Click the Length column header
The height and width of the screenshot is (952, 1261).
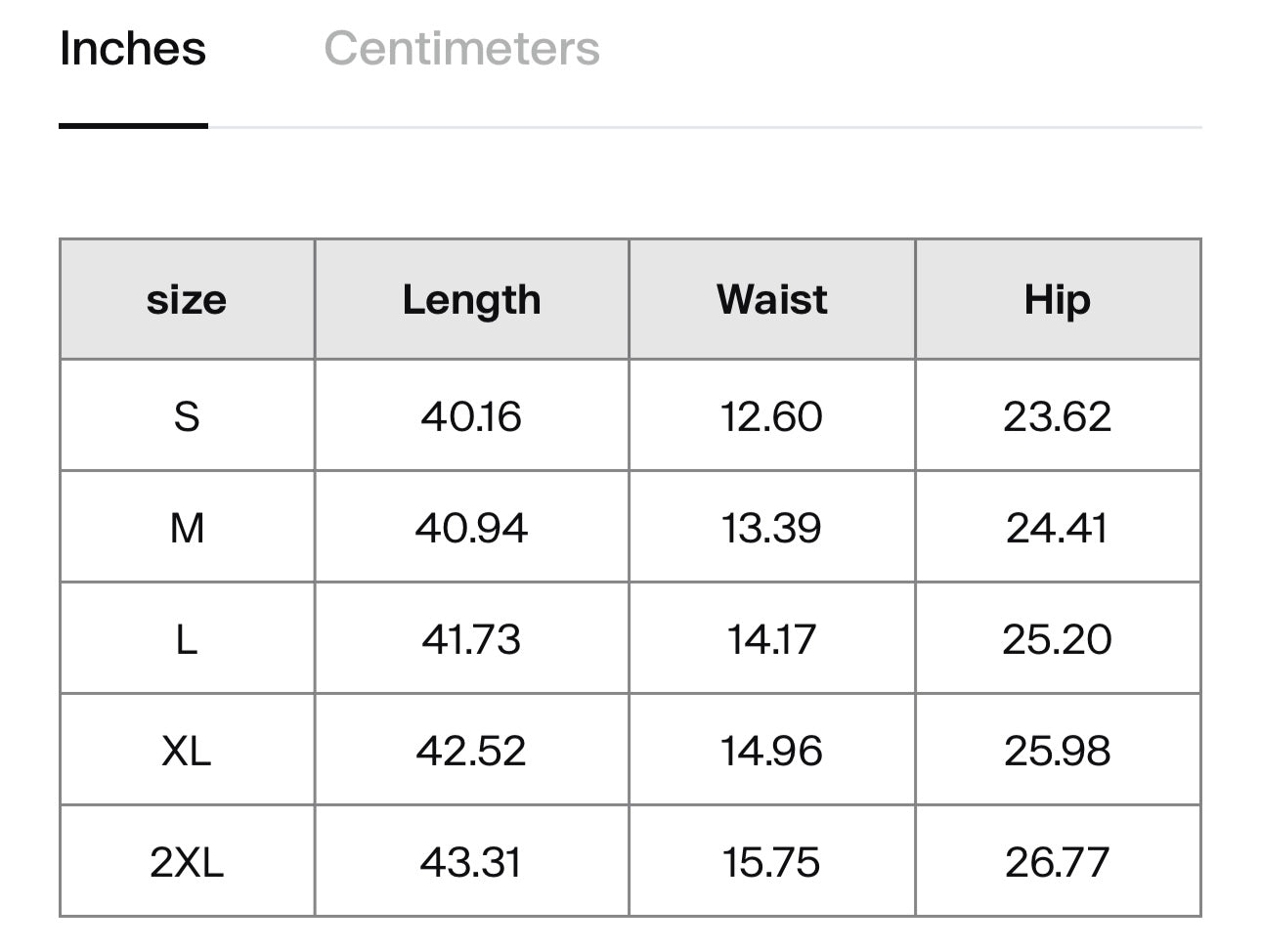pyautogui.click(x=471, y=299)
